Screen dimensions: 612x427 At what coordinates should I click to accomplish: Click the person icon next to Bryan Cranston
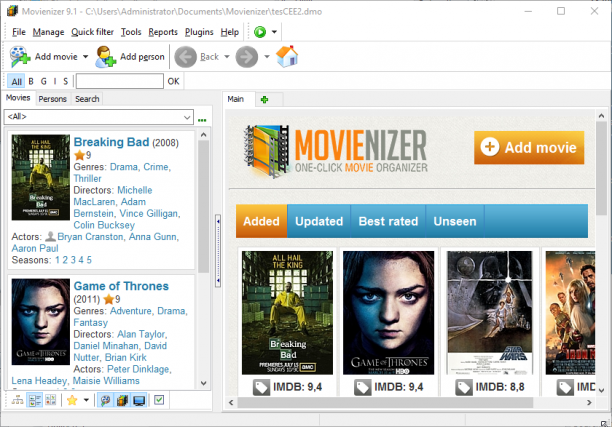pyautogui.click(x=50, y=237)
